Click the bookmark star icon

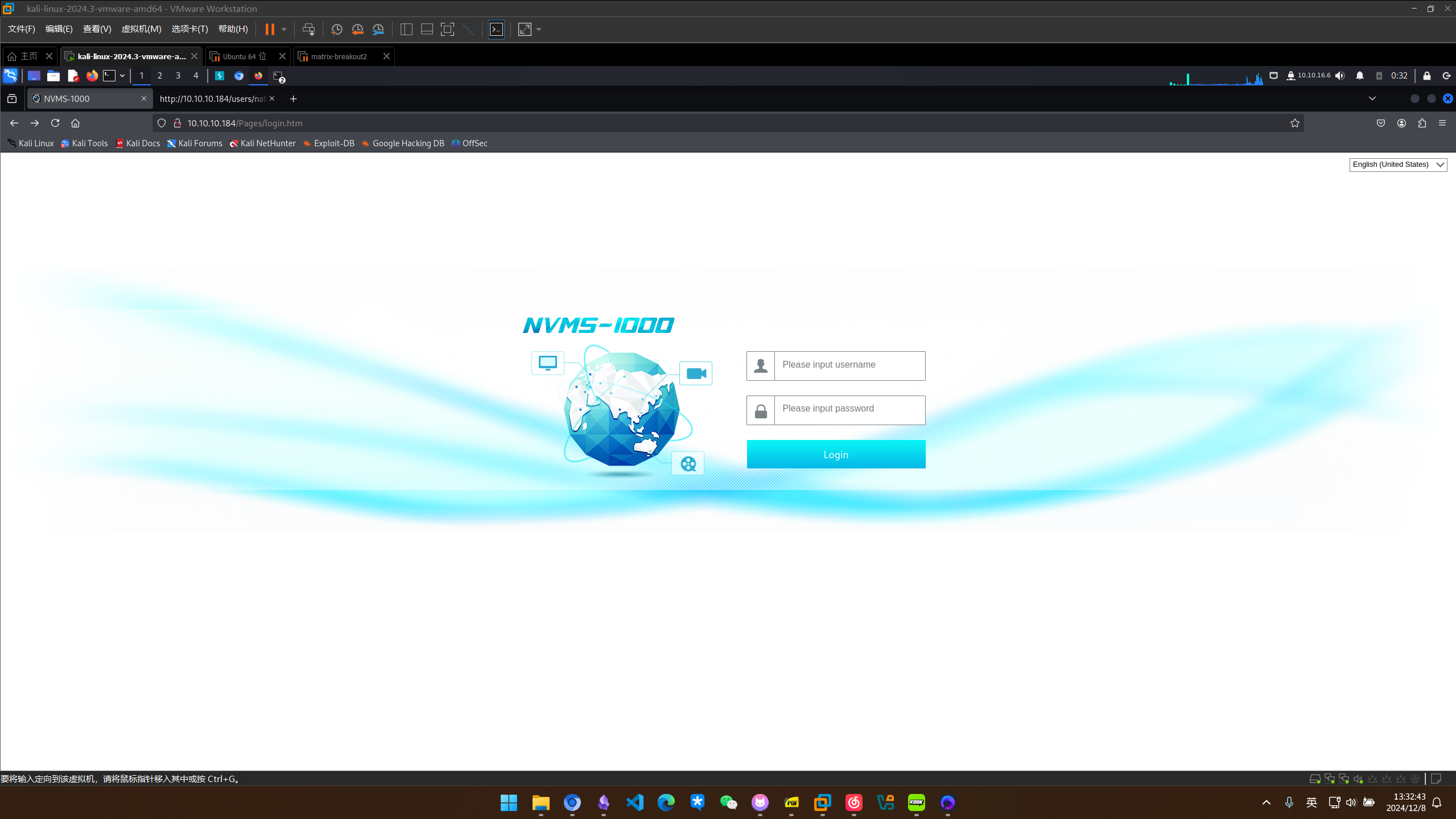[x=1295, y=123]
